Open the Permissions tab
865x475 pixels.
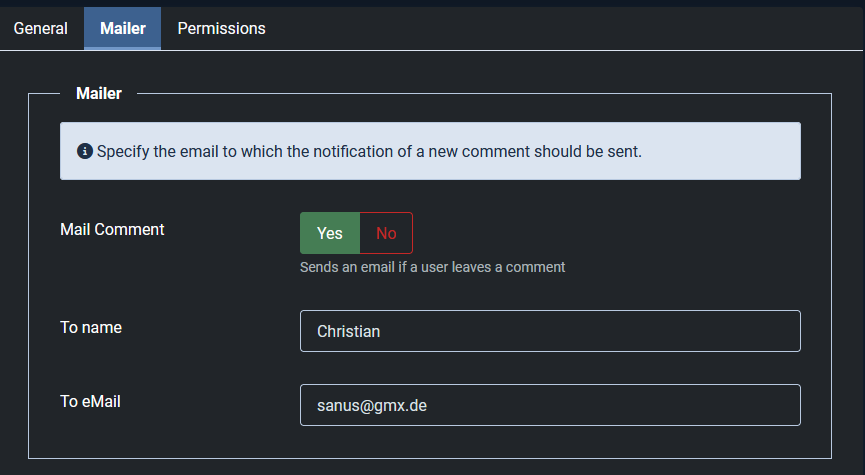221,29
